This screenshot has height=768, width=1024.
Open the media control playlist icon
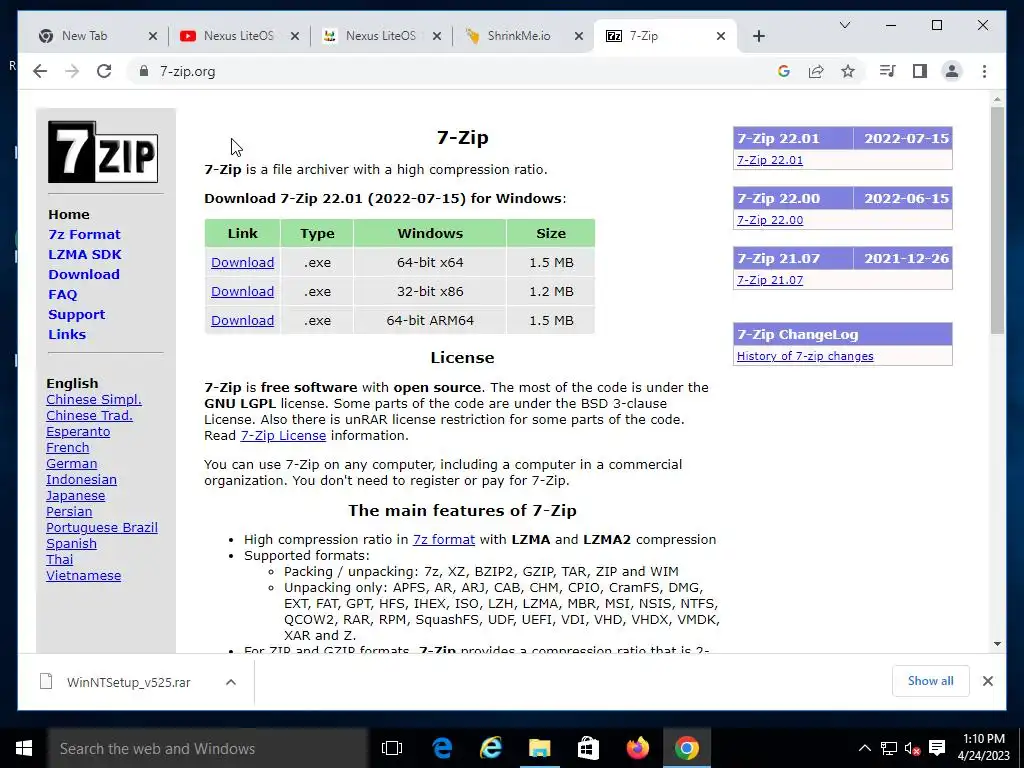(x=888, y=71)
